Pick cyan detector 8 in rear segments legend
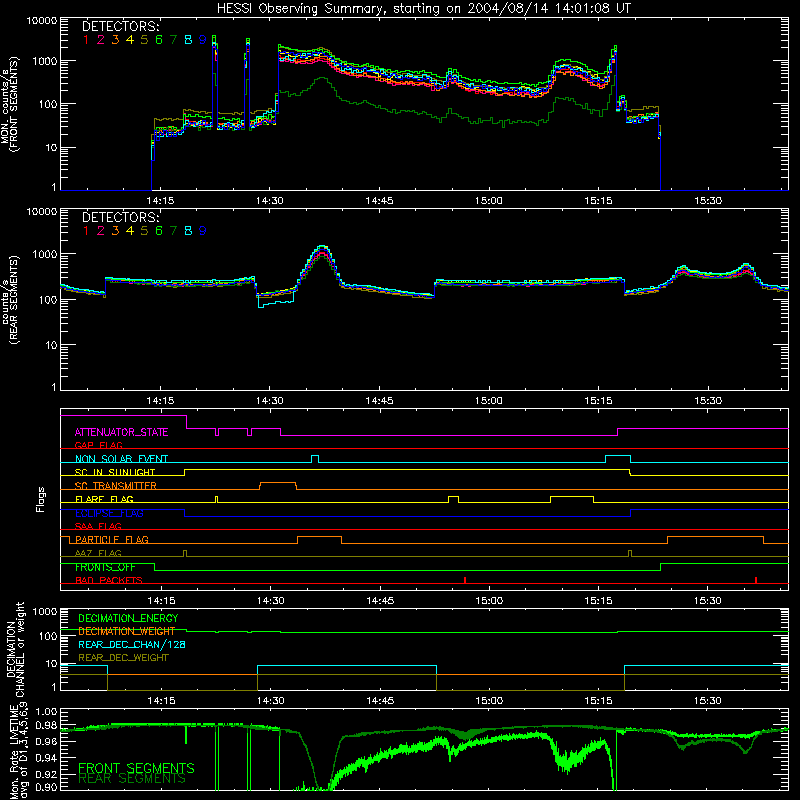This screenshot has height=800, width=800. coord(188,231)
